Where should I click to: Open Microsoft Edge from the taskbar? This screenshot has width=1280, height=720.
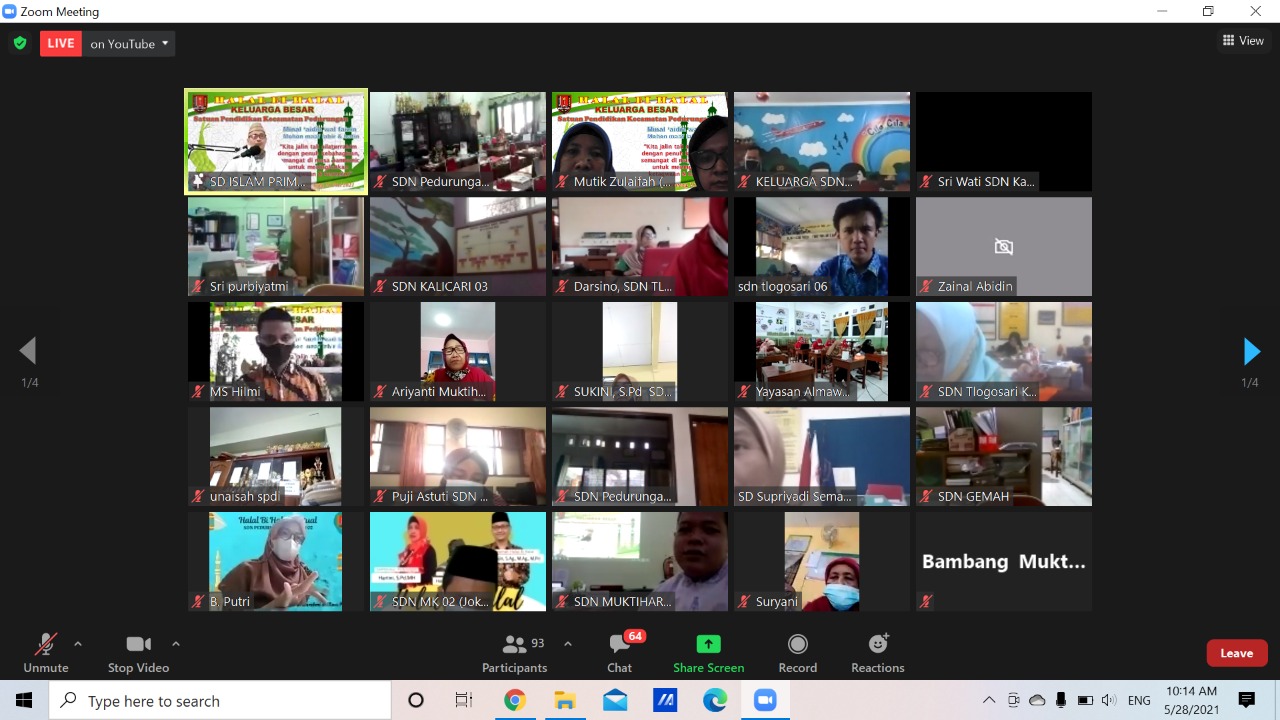[x=715, y=700]
